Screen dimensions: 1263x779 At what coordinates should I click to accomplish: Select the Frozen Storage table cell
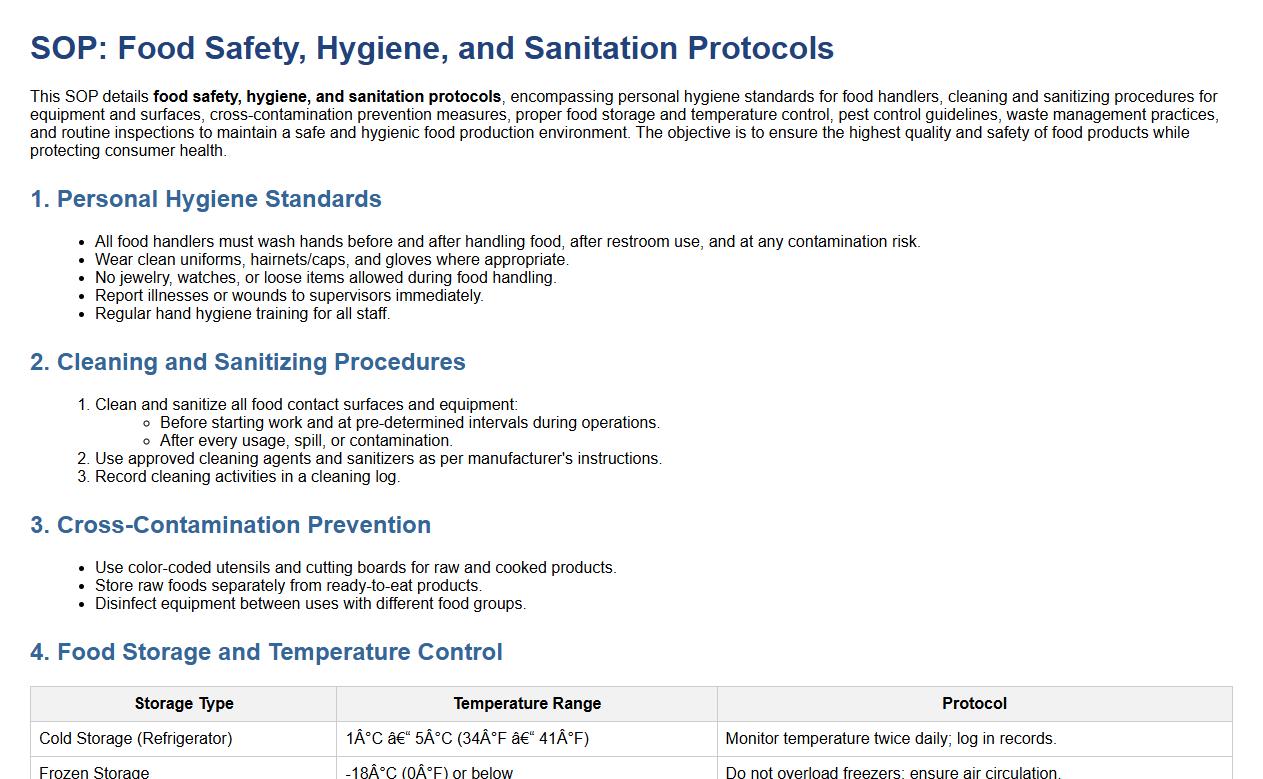(x=94, y=772)
